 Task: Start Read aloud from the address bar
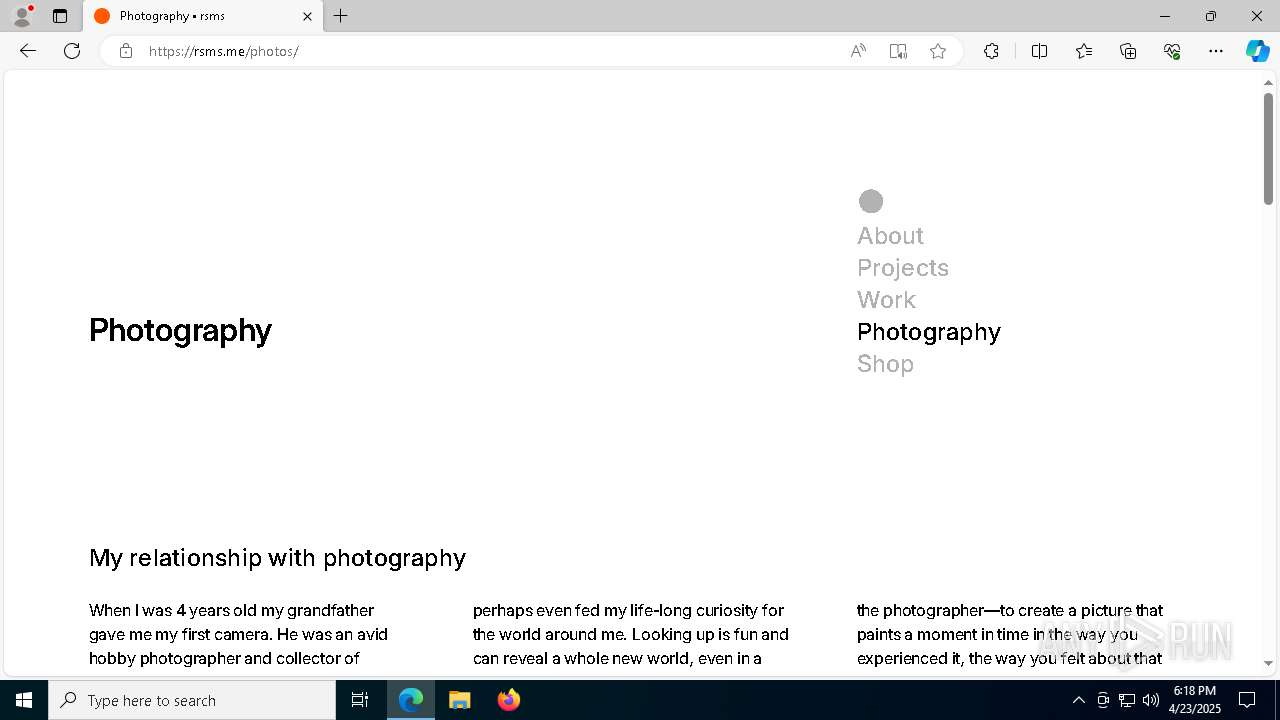click(x=858, y=51)
